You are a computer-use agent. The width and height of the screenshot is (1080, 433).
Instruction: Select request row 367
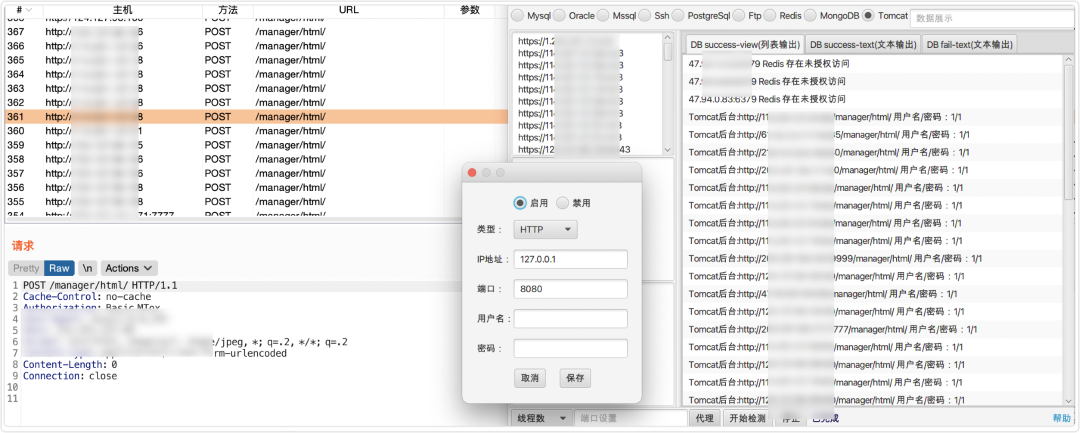pyautogui.click(x=255, y=32)
